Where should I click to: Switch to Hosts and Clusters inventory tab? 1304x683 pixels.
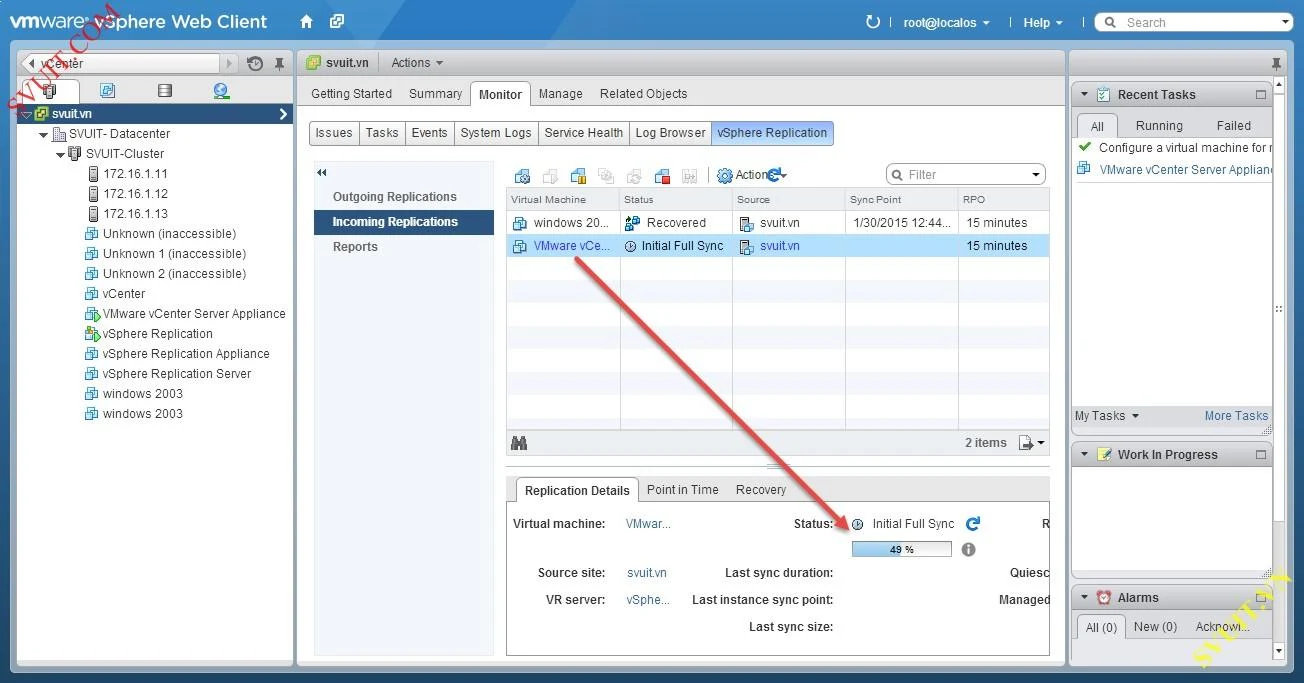[49, 91]
